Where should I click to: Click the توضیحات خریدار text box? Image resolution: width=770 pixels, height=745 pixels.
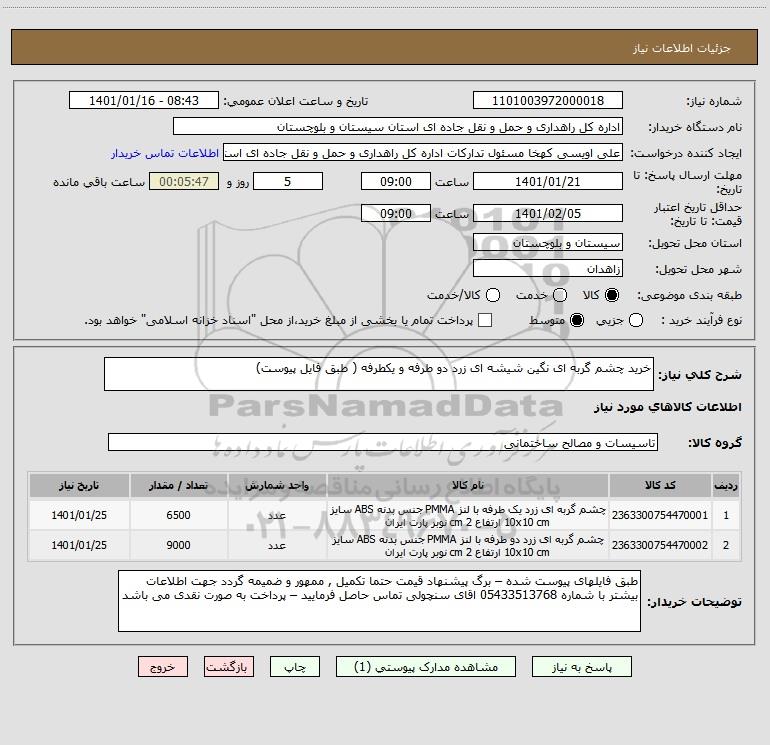379,601
